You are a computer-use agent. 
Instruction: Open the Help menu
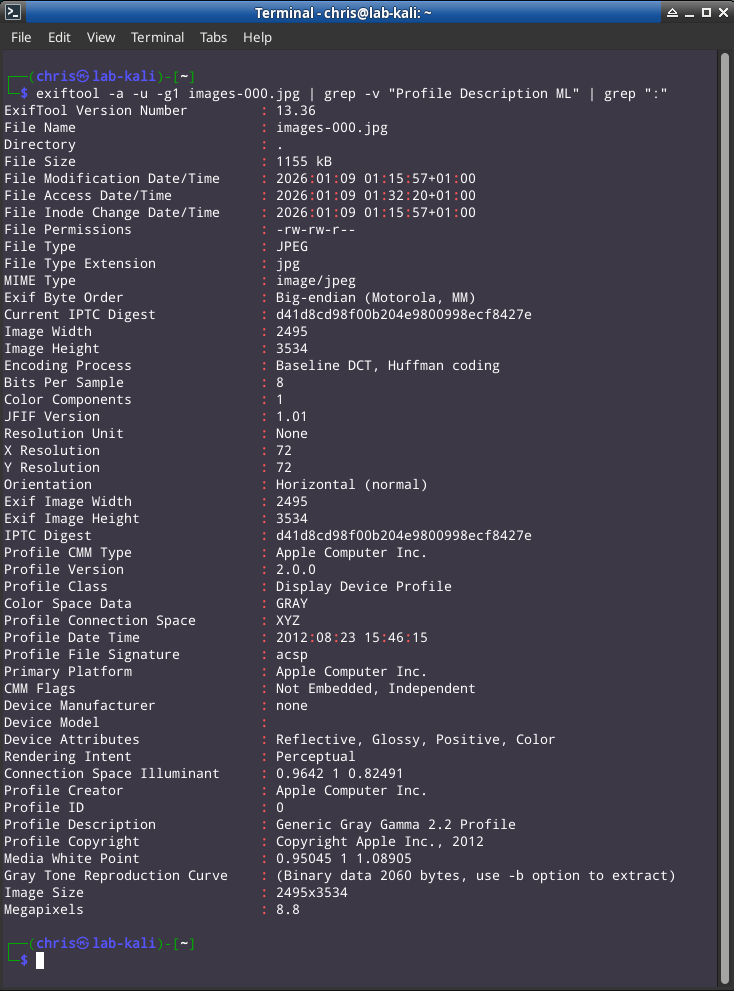(x=257, y=37)
